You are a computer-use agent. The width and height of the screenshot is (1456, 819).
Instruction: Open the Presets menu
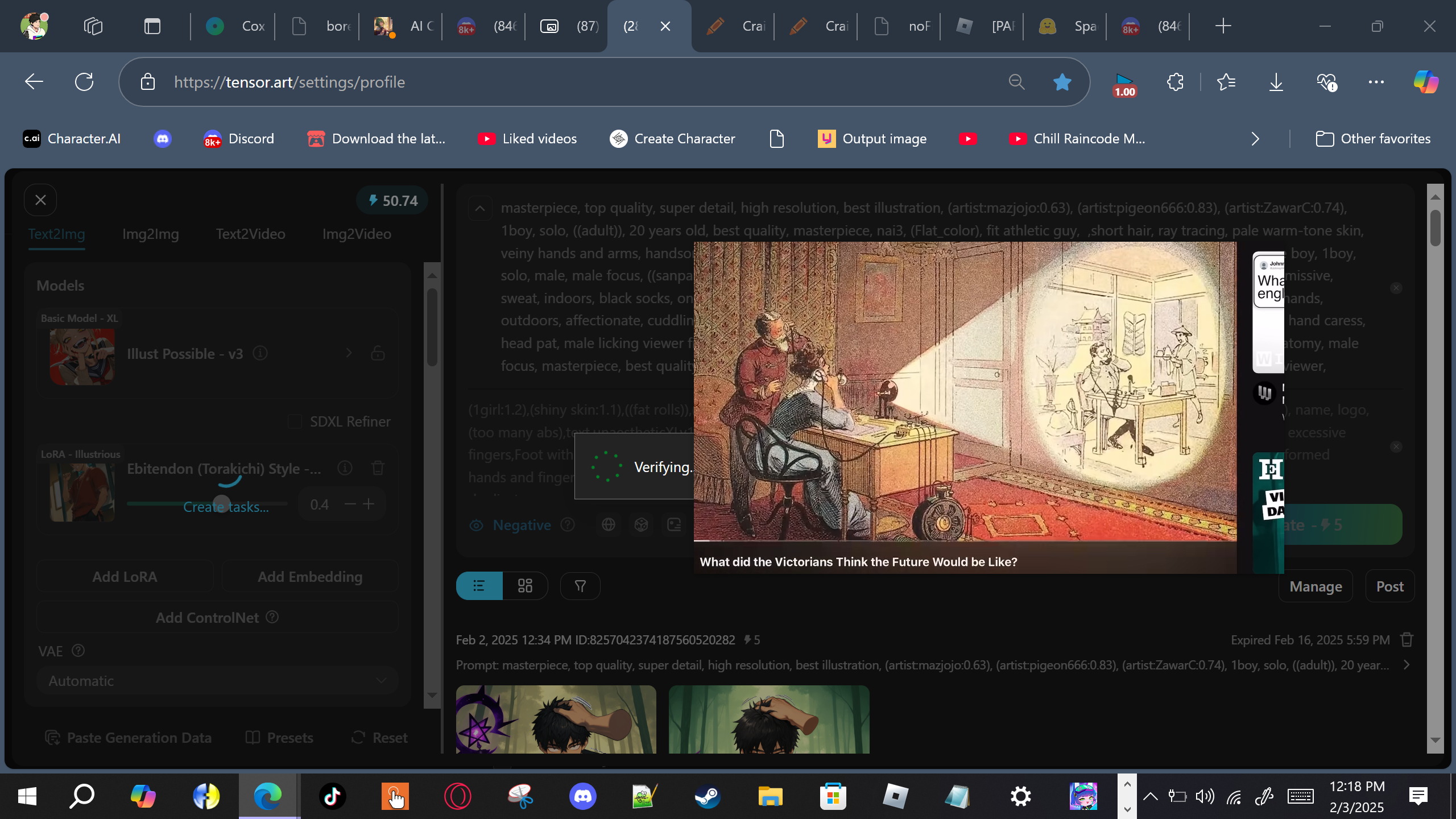pyautogui.click(x=279, y=738)
